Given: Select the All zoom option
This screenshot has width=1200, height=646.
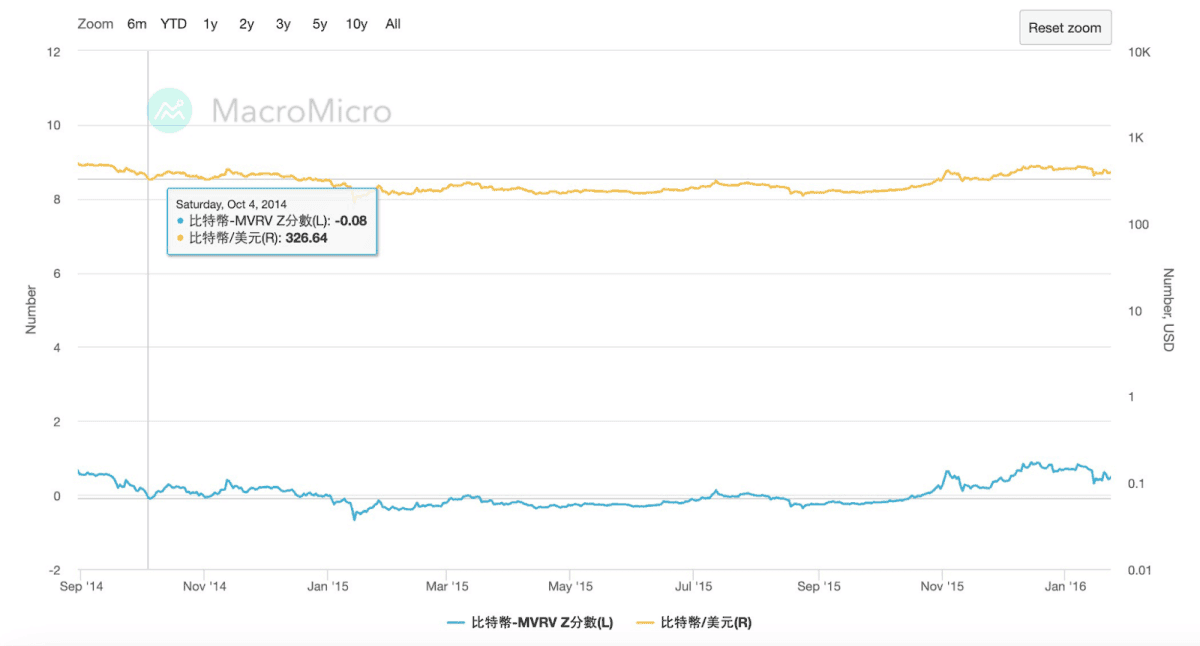Looking at the screenshot, I should pos(392,23).
